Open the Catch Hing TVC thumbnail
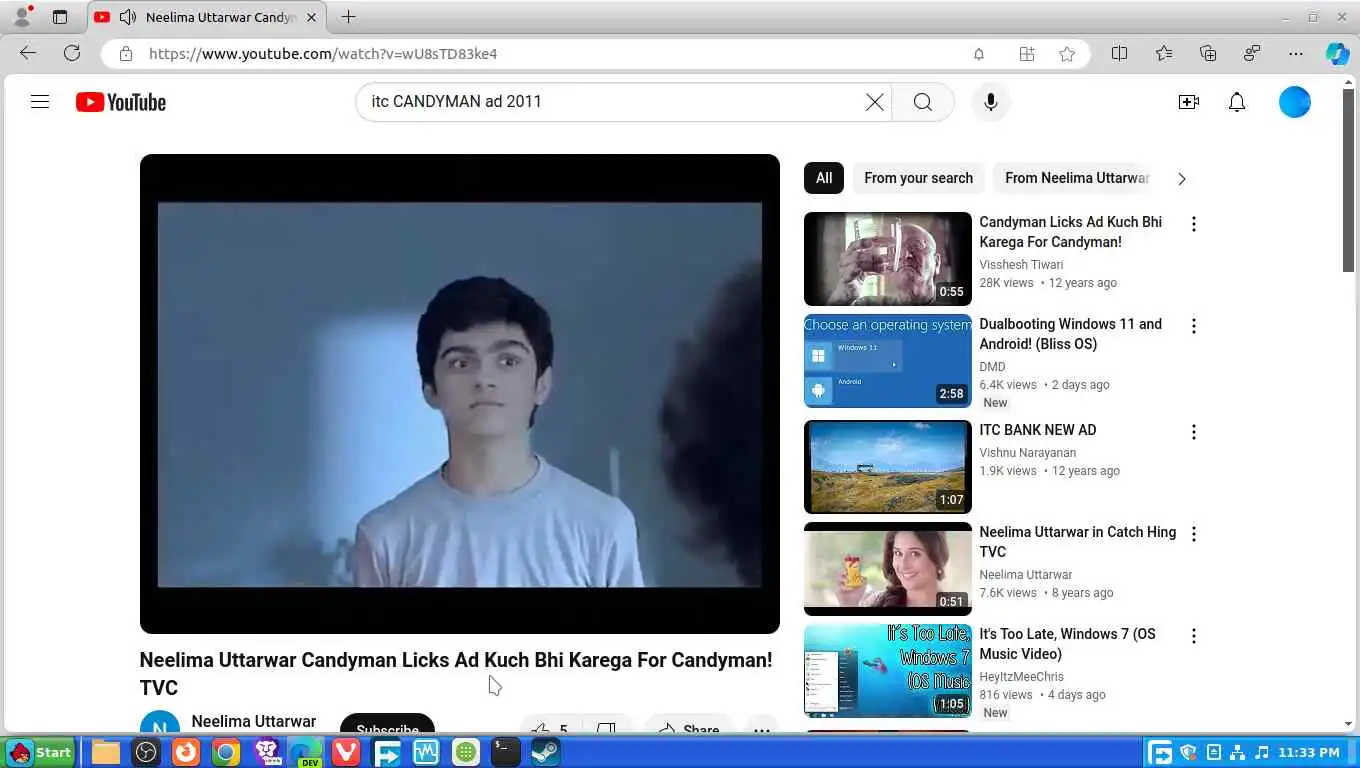The height and width of the screenshot is (768, 1360). pos(888,569)
